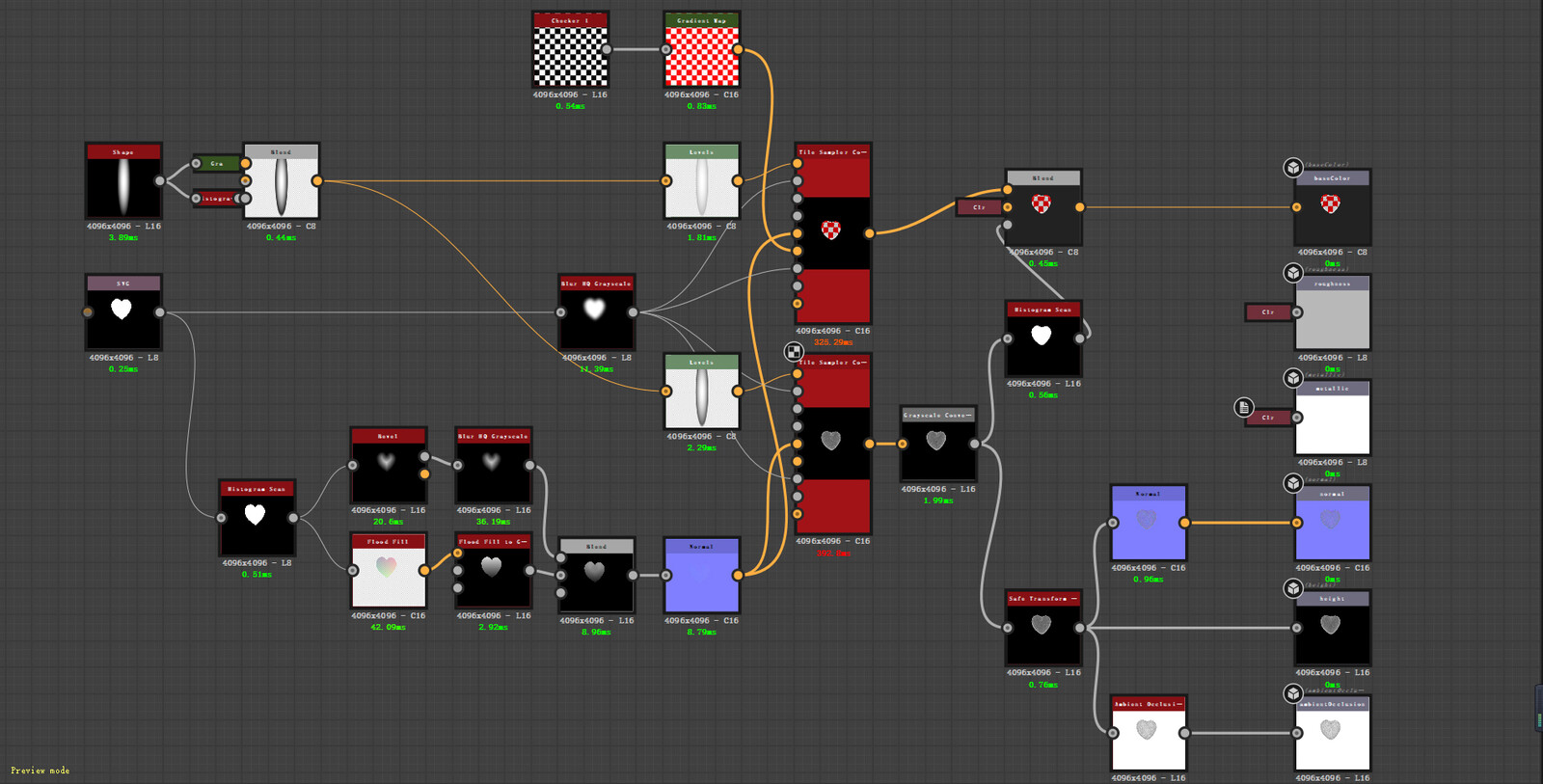This screenshot has width=1543, height=784.
Task: Select the small green Gra node
Action: tap(216, 164)
